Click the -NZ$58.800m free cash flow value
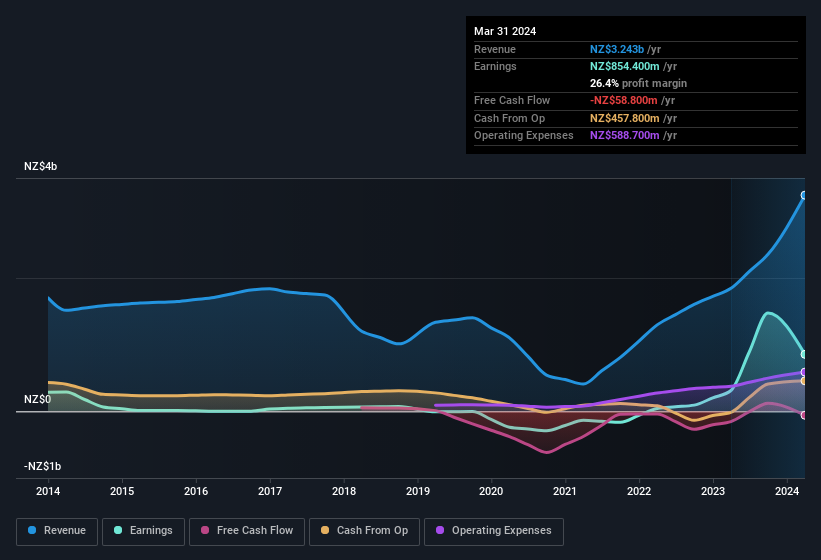The width and height of the screenshot is (821, 560). [624, 100]
